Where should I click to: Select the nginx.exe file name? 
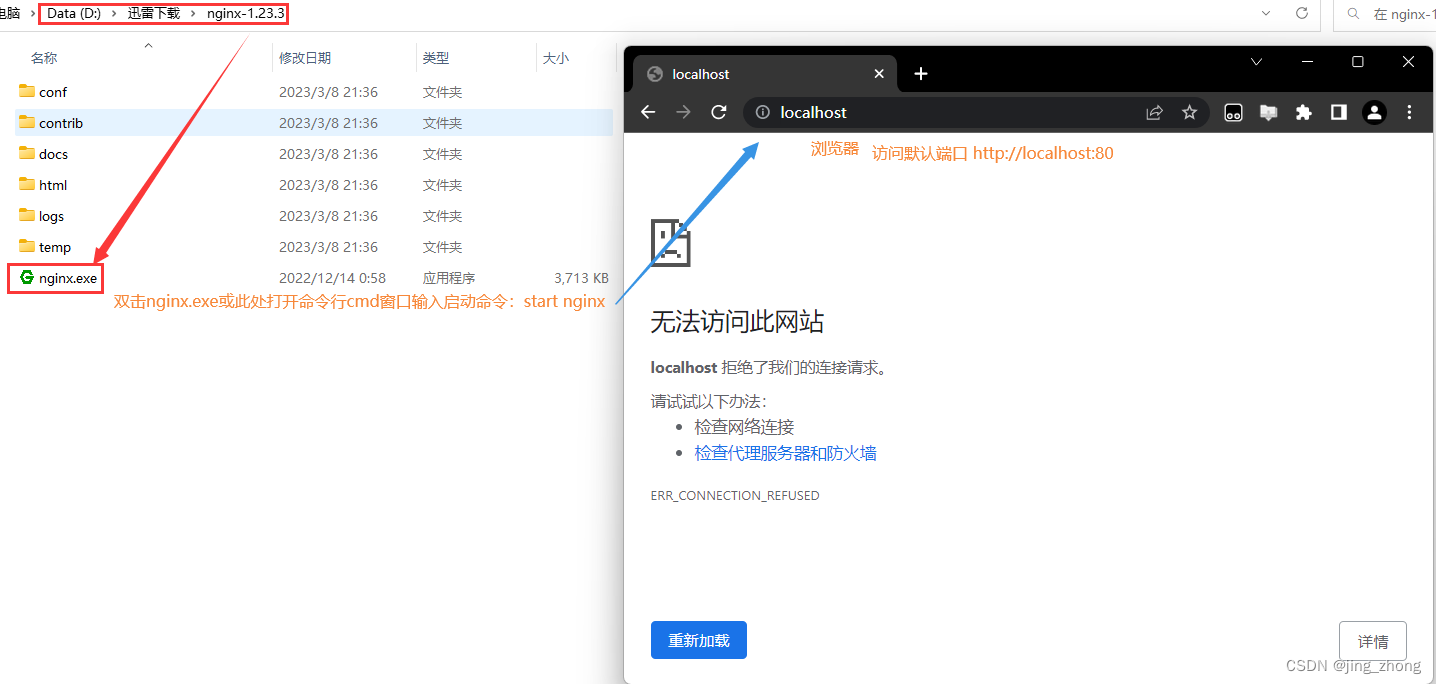68,278
